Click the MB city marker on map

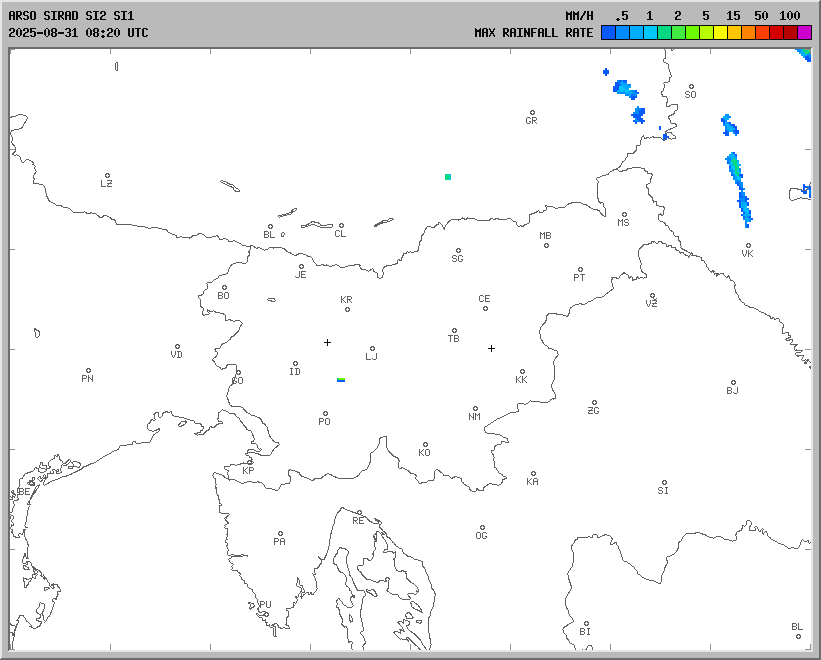(546, 245)
